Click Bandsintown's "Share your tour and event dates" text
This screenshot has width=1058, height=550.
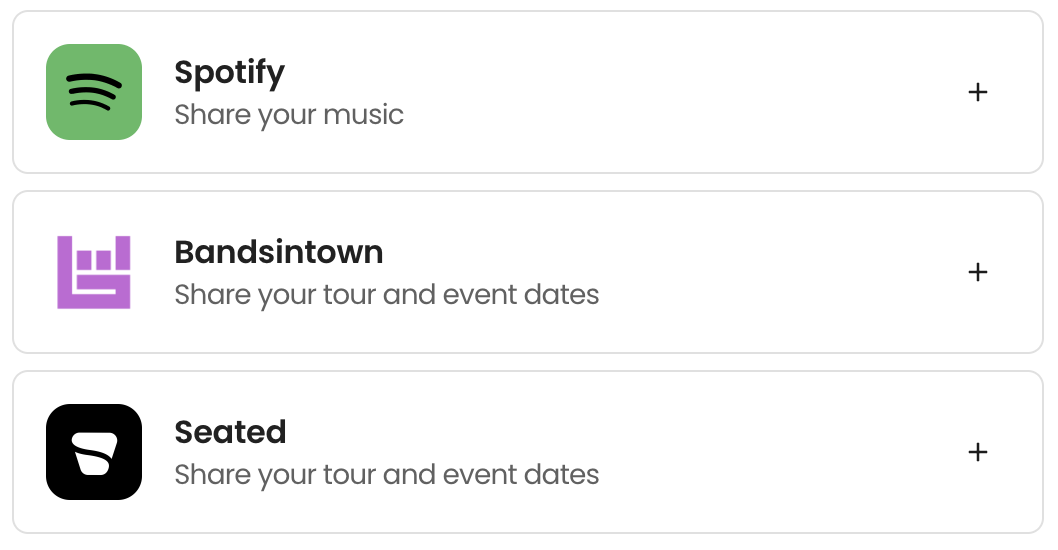pyautogui.click(x=387, y=295)
